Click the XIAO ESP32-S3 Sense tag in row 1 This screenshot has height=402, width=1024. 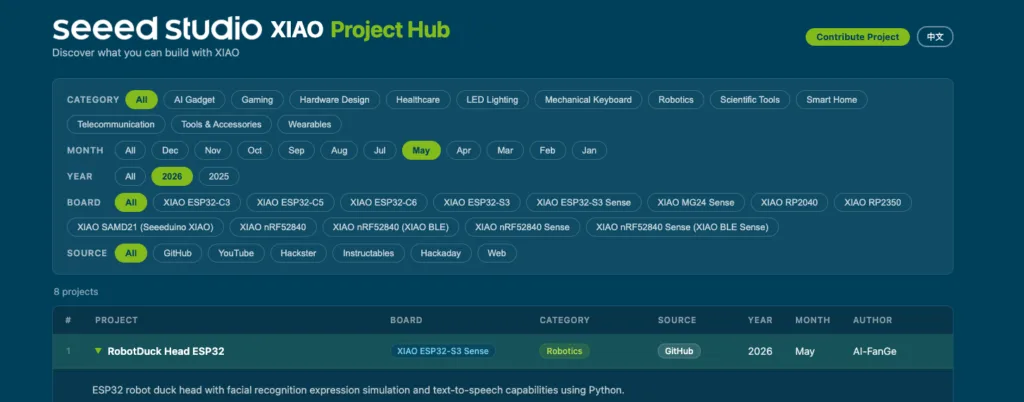(x=443, y=351)
